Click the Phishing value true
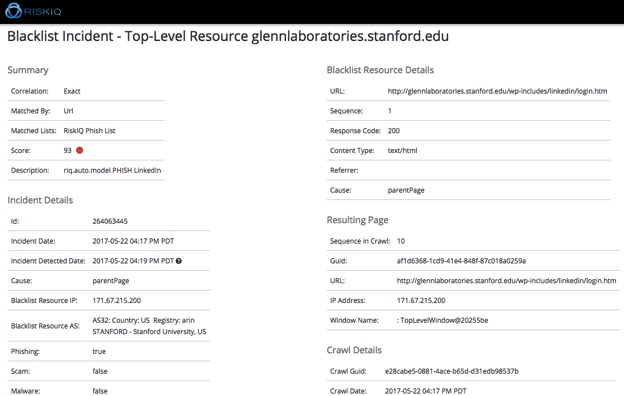This screenshot has width=624, height=396. click(99, 351)
